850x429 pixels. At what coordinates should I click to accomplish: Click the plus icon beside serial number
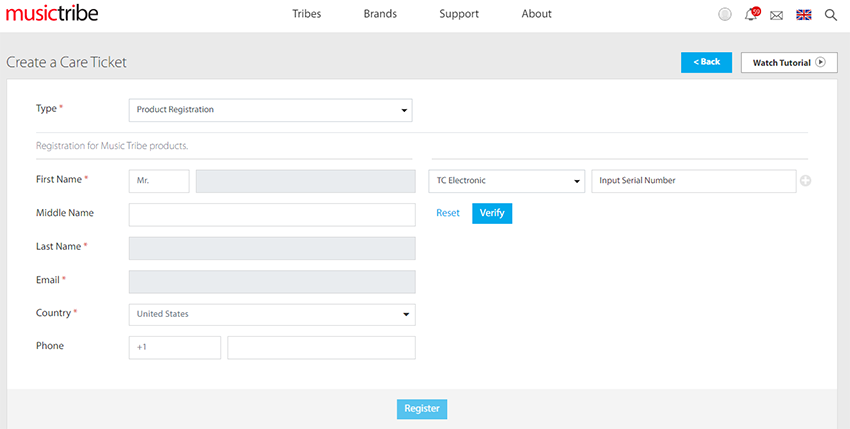point(806,181)
